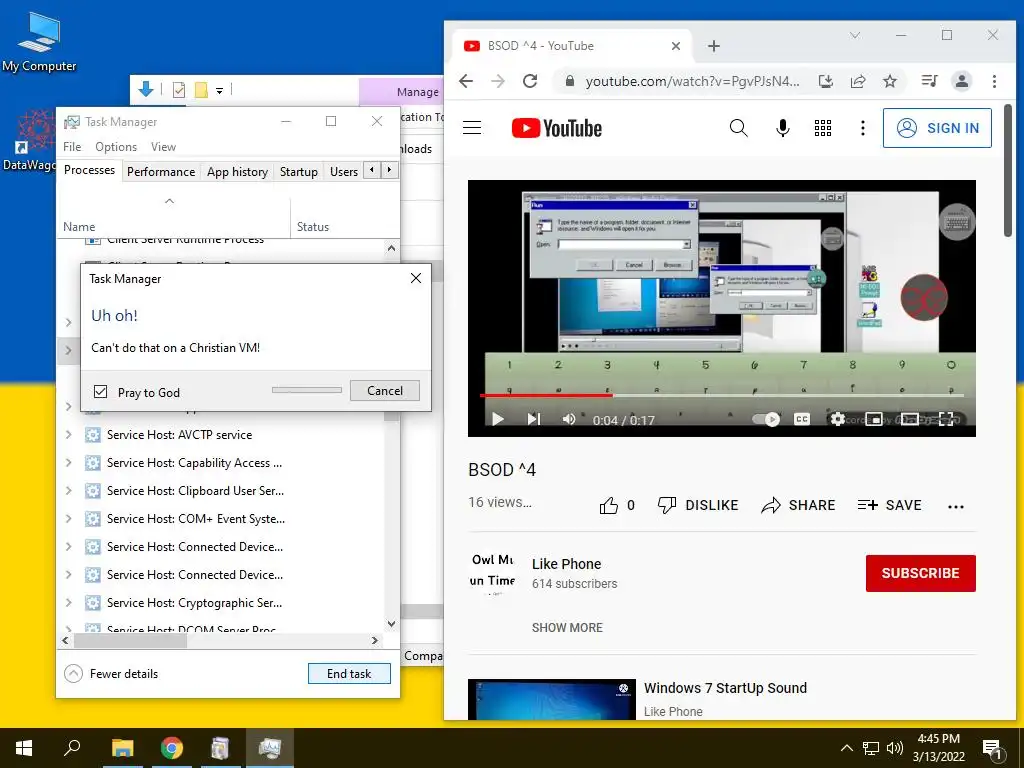Open tab search dropdown in Chrome
Viewport: 1024px width, 768px height.
pos(855,35)
